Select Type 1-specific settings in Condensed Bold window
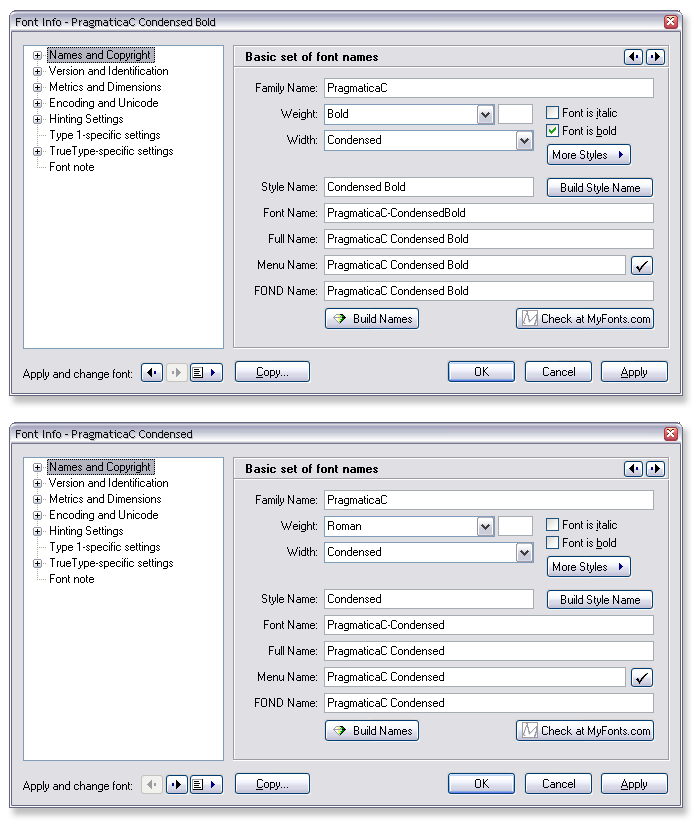This screenshot has height=828, width=699. 105,135
